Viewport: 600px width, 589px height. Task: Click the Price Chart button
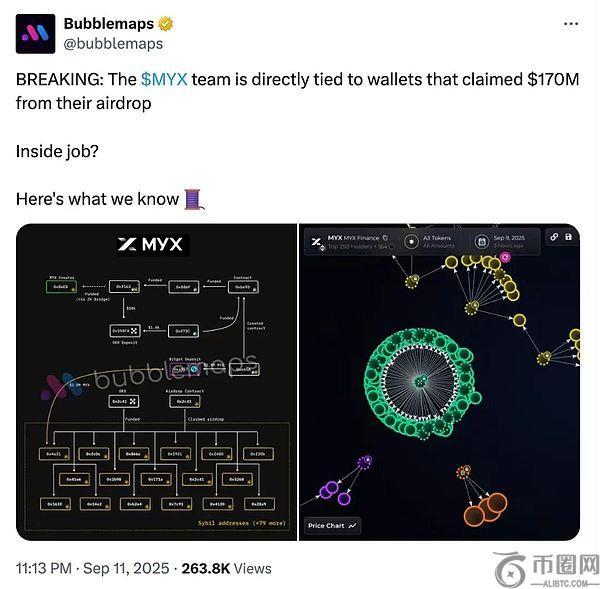(x=332, y=525)
